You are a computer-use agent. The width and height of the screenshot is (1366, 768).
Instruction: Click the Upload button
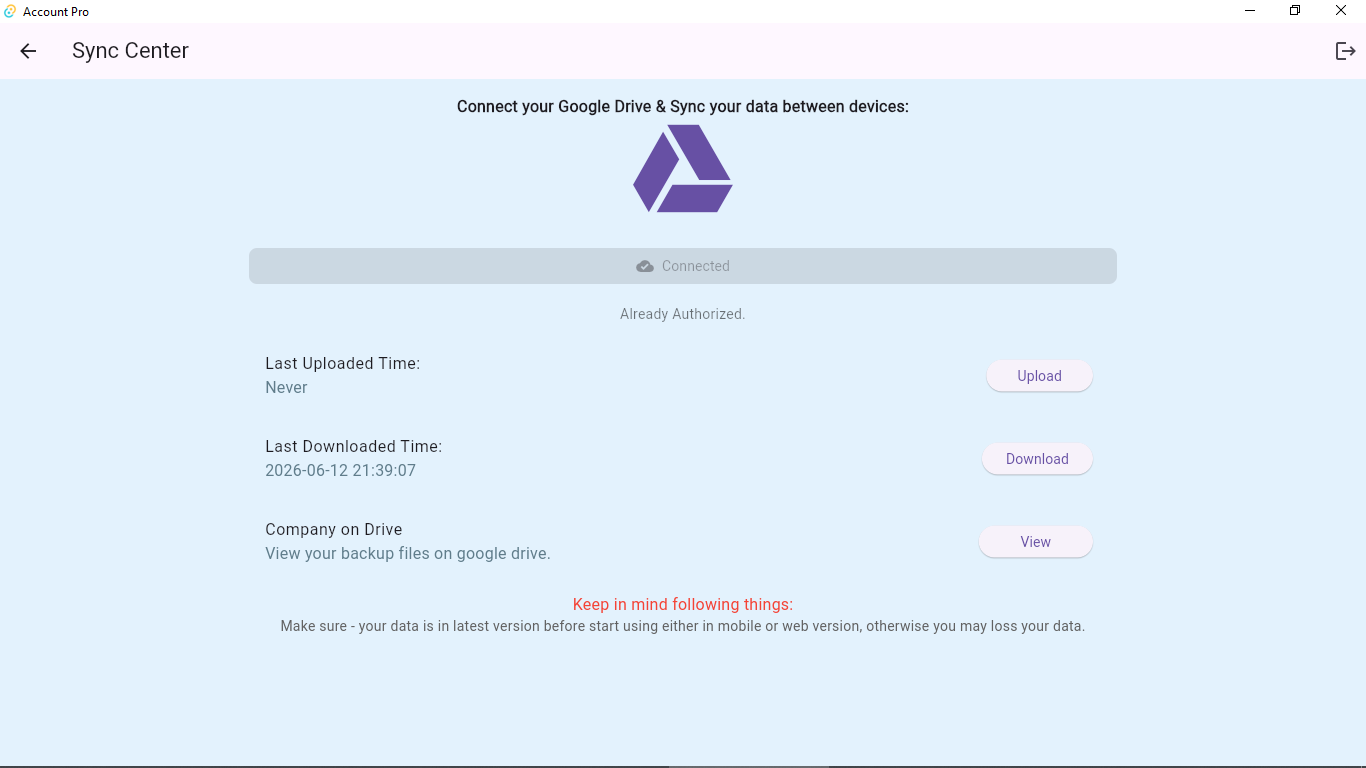[x=1039, y=376]
